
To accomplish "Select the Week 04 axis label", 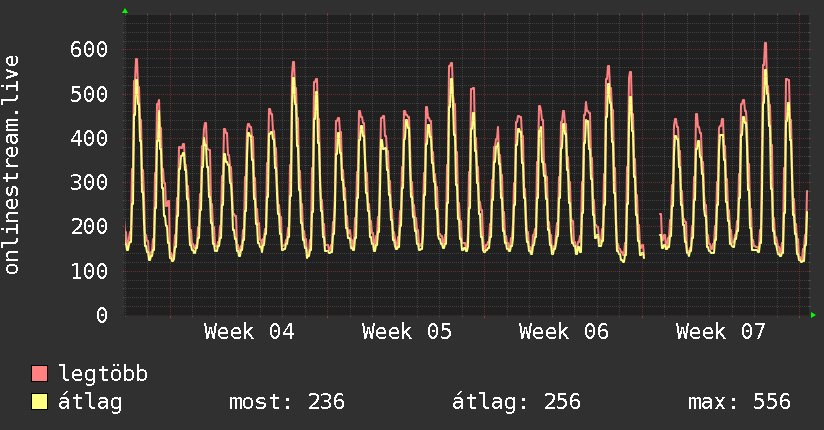I will [249, 332].
